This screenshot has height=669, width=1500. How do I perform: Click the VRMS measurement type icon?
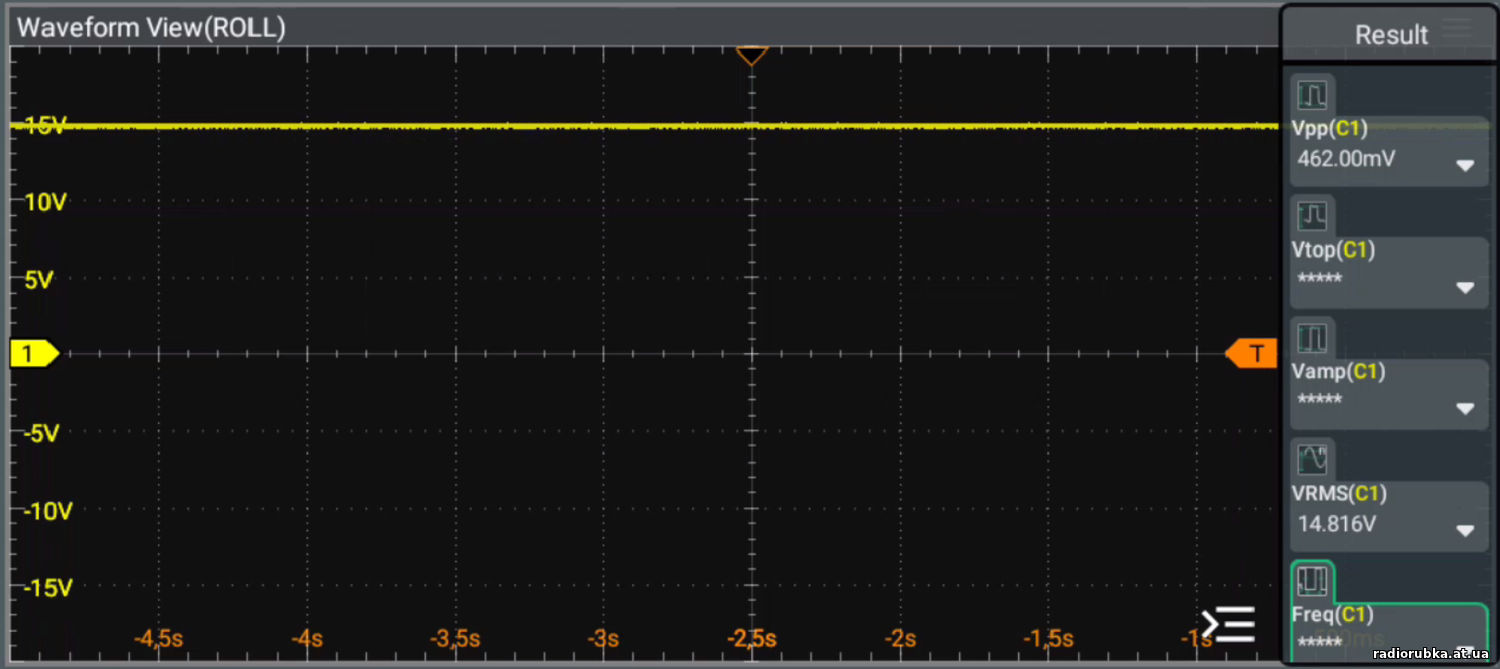(1312, 459)
